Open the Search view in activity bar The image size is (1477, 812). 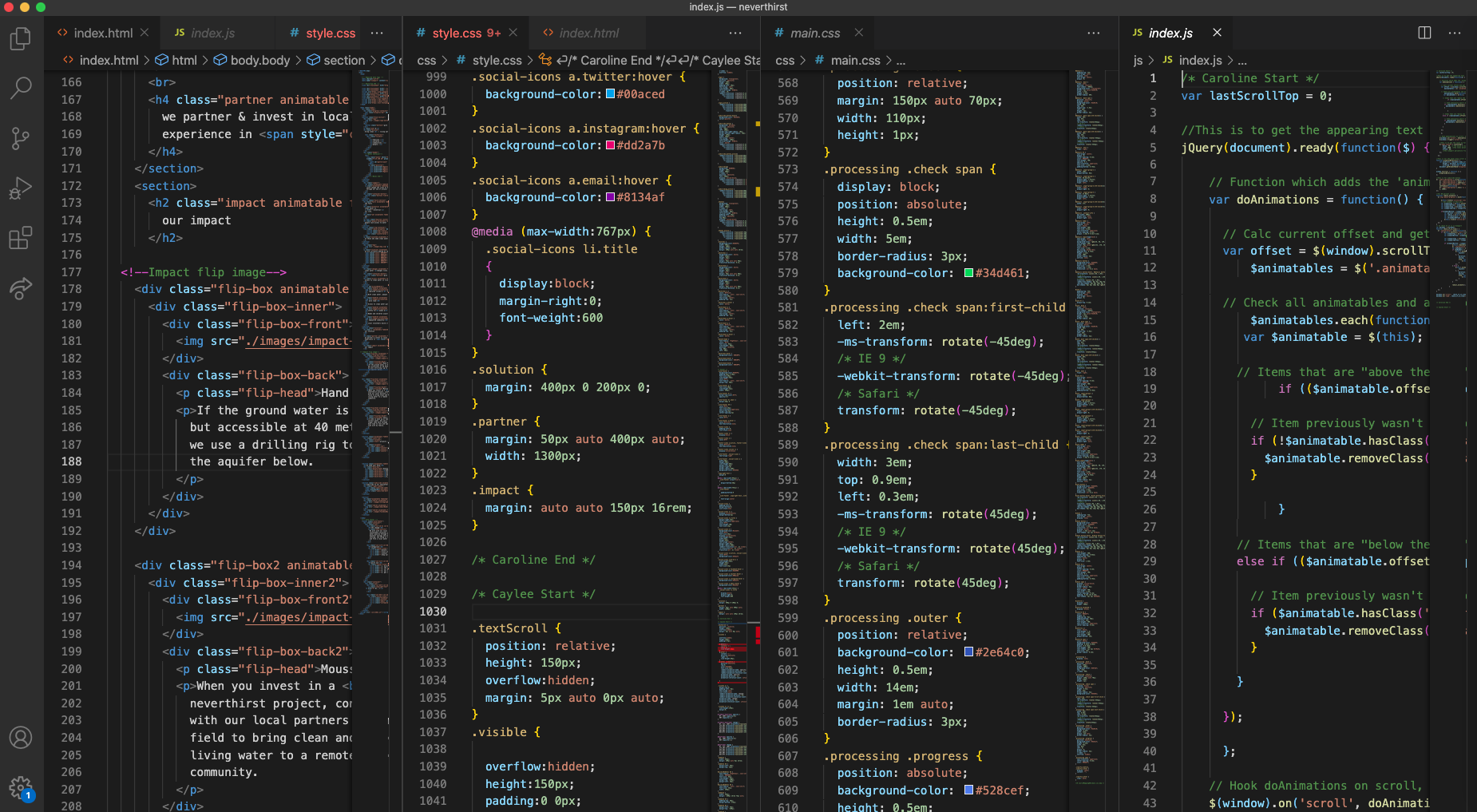click(21, 88)
